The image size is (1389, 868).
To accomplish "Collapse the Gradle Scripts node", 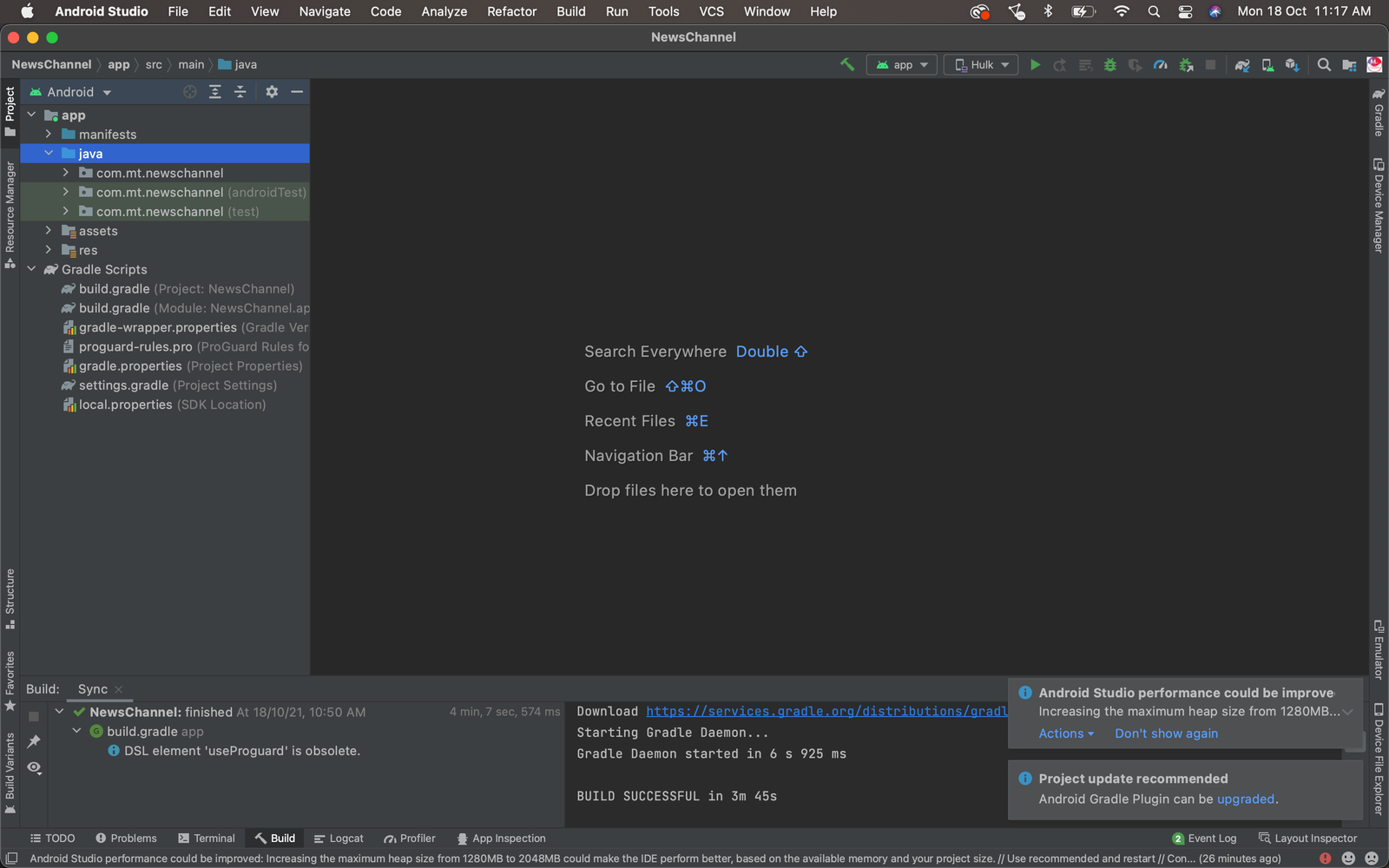I will pyautogui.click(x=31, y=269).
